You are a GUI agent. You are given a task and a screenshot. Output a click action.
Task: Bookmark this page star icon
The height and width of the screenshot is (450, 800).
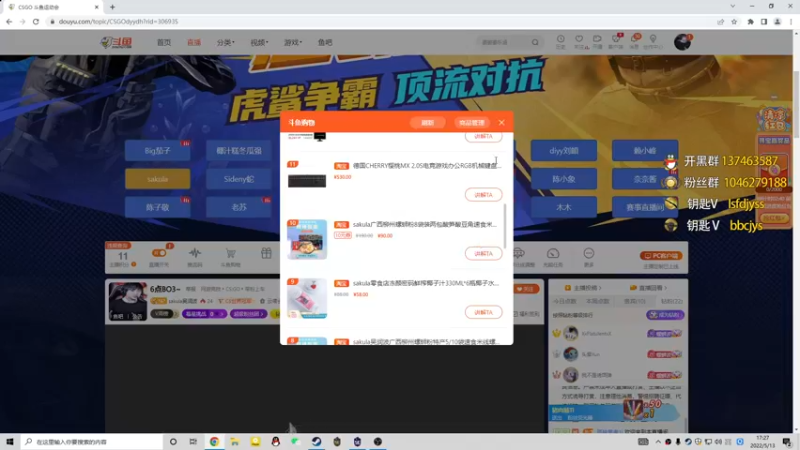coord(734,21)
